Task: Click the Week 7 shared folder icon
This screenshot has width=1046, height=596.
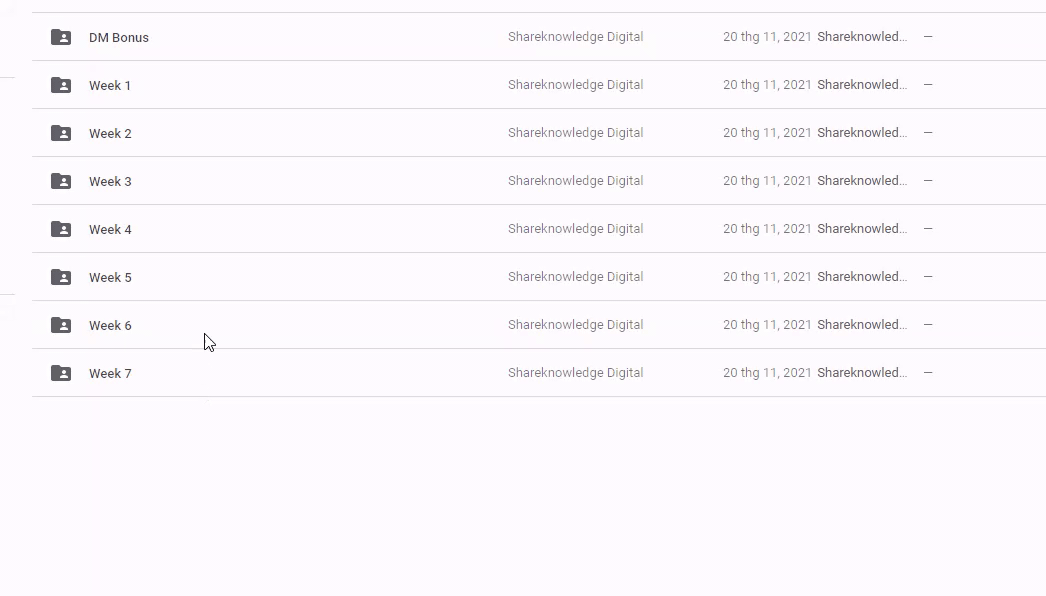Action: 61,373
